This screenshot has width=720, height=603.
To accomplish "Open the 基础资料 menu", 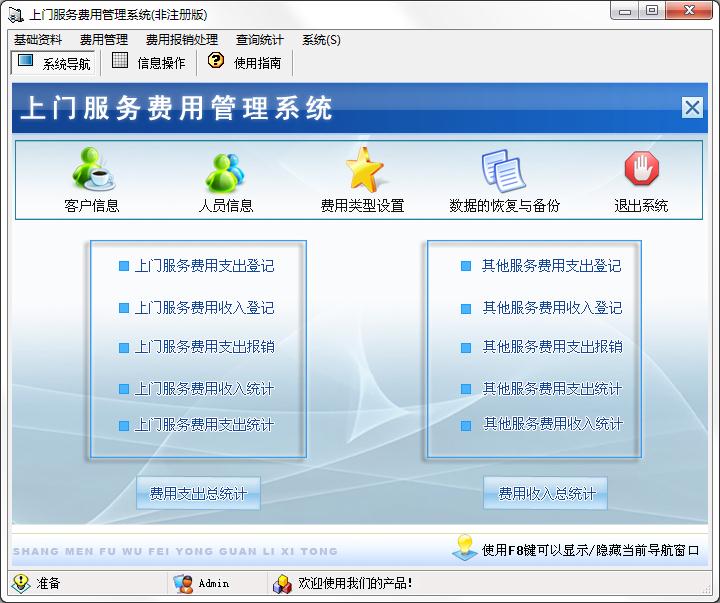I will click(38, 40).
